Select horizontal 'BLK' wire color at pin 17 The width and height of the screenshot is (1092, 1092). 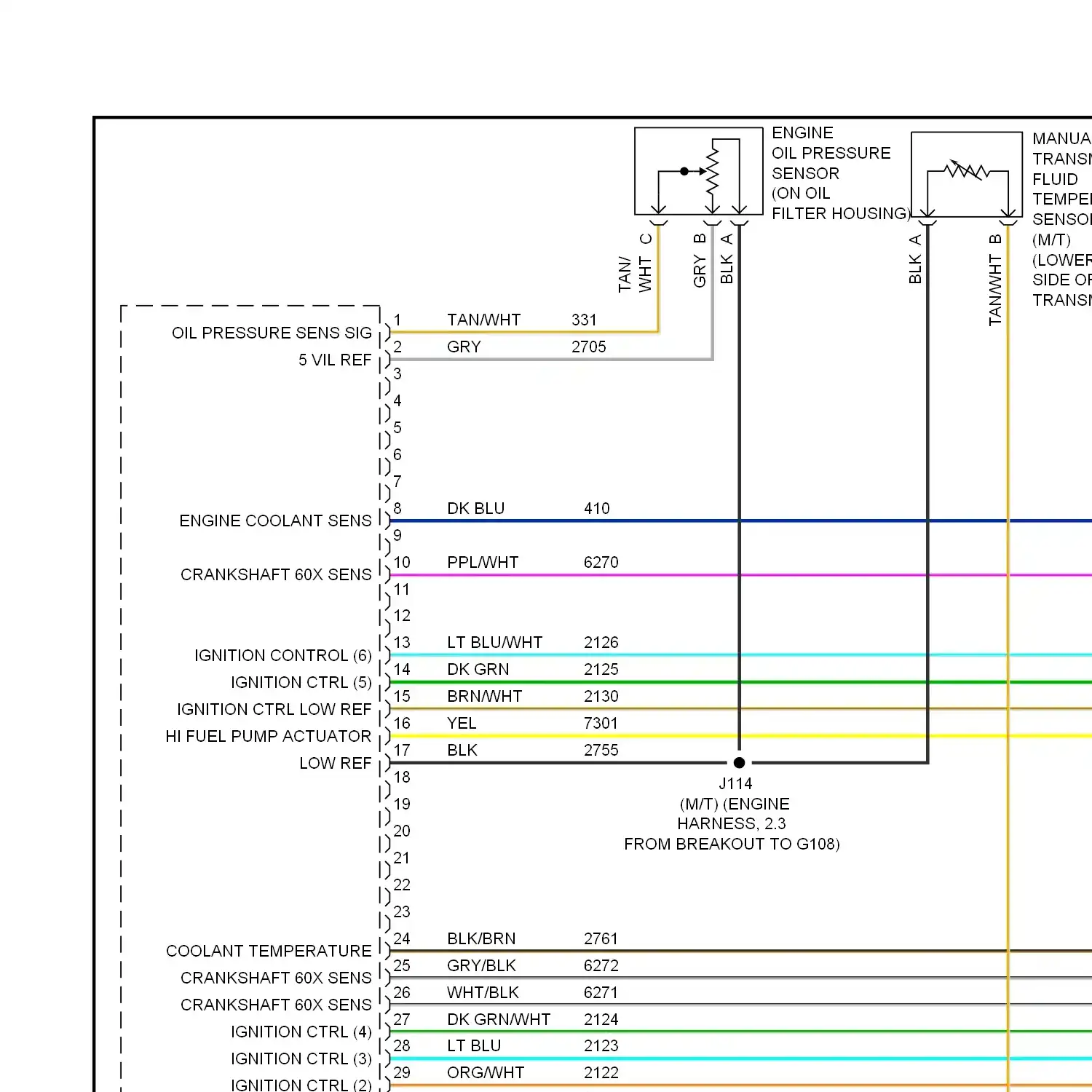[462, 750]
